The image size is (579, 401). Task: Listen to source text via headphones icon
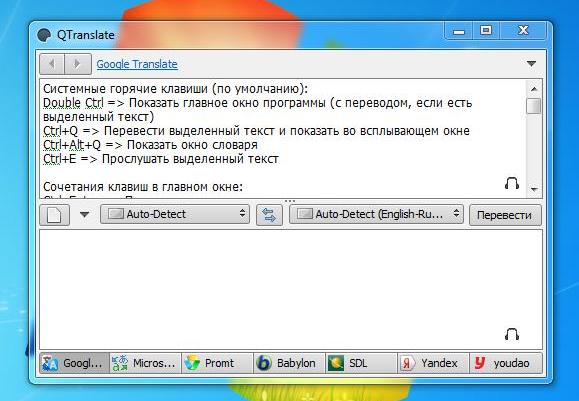point(512,183)
